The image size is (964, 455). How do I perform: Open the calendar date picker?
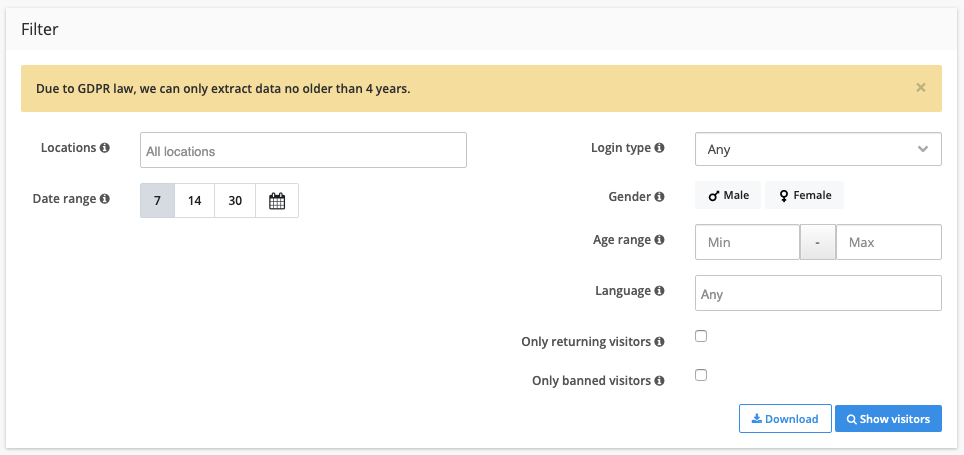tap(277, 200)
